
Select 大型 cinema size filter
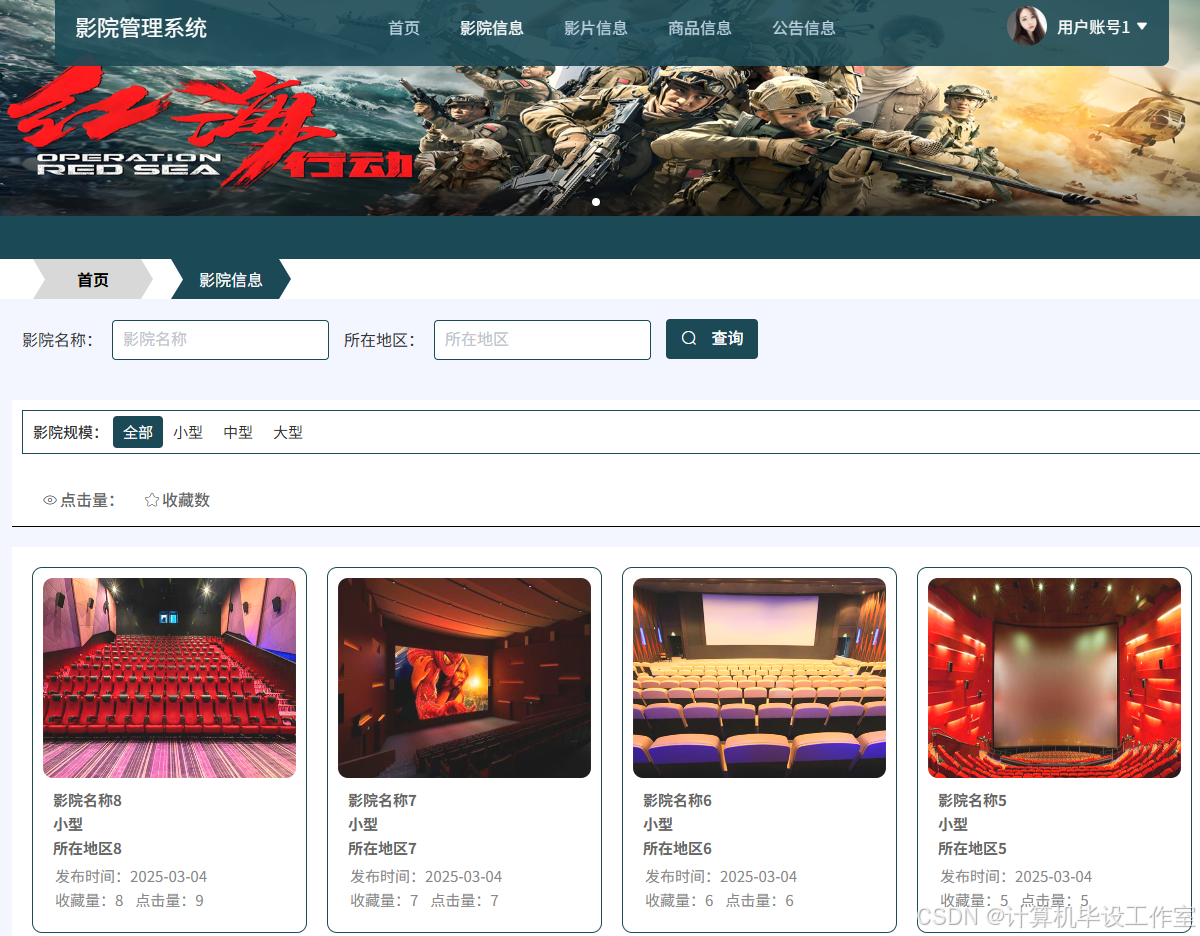[288, 432]
